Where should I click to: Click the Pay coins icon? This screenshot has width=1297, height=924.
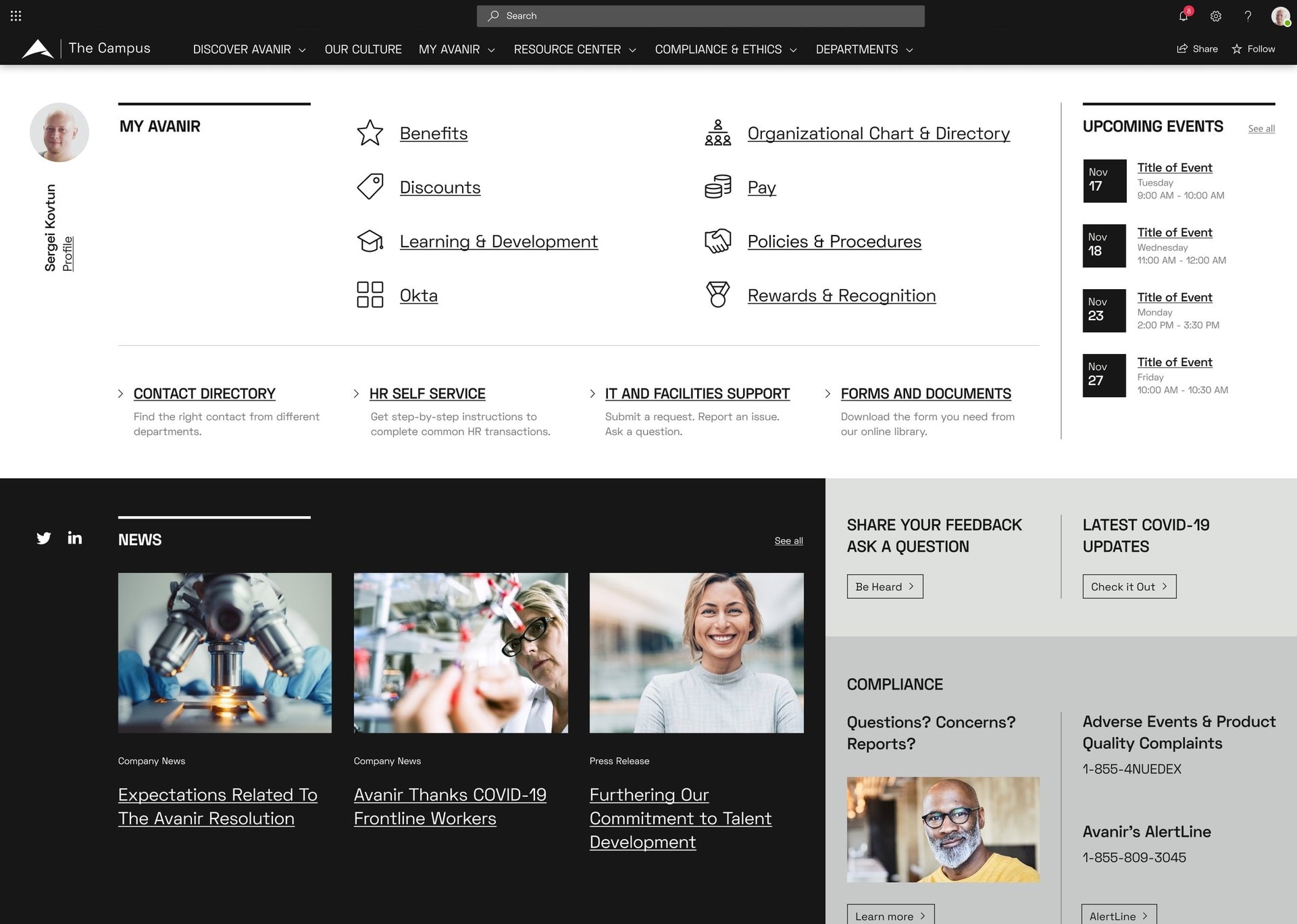(718, 186)
